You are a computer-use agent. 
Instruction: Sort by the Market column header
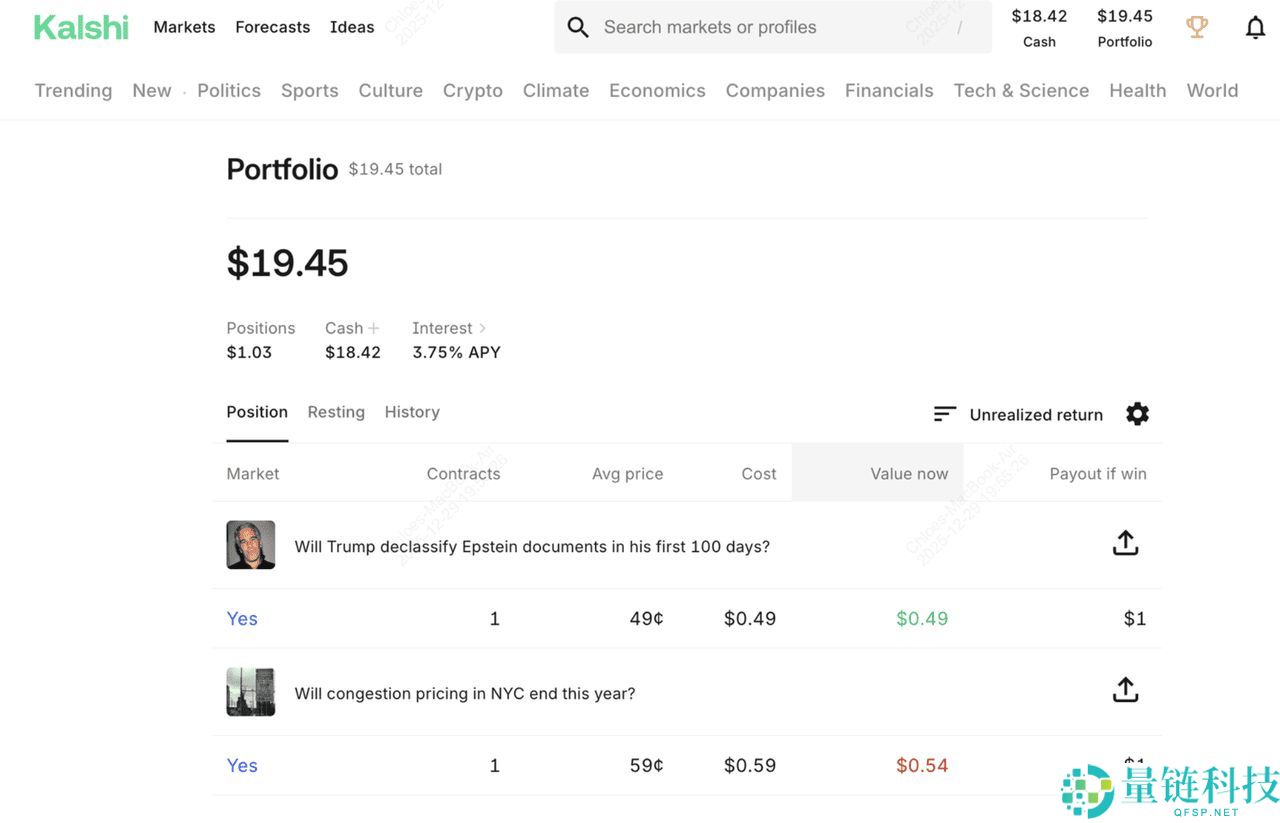253,474
